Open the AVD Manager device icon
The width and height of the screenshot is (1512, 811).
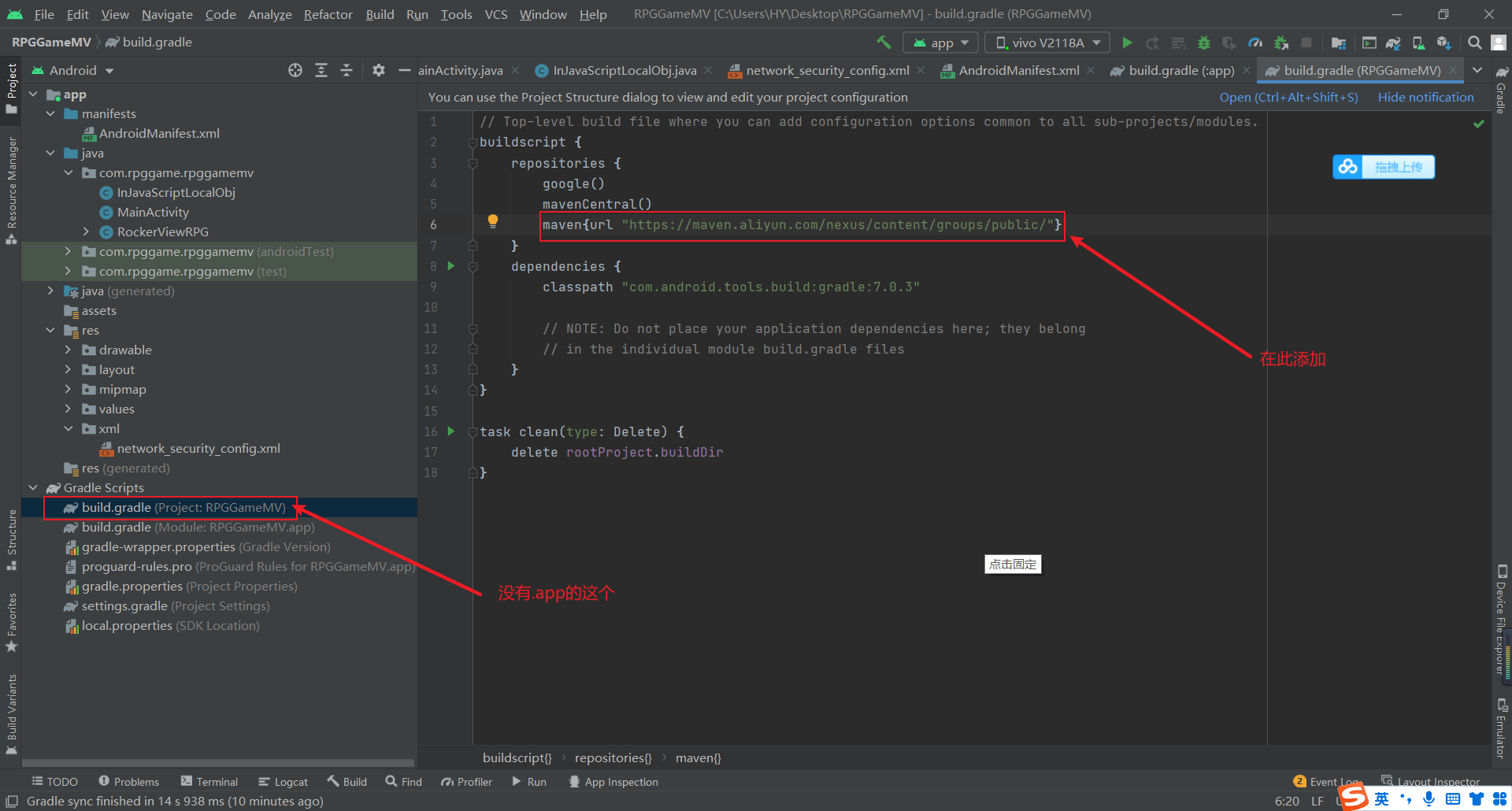1418,43
